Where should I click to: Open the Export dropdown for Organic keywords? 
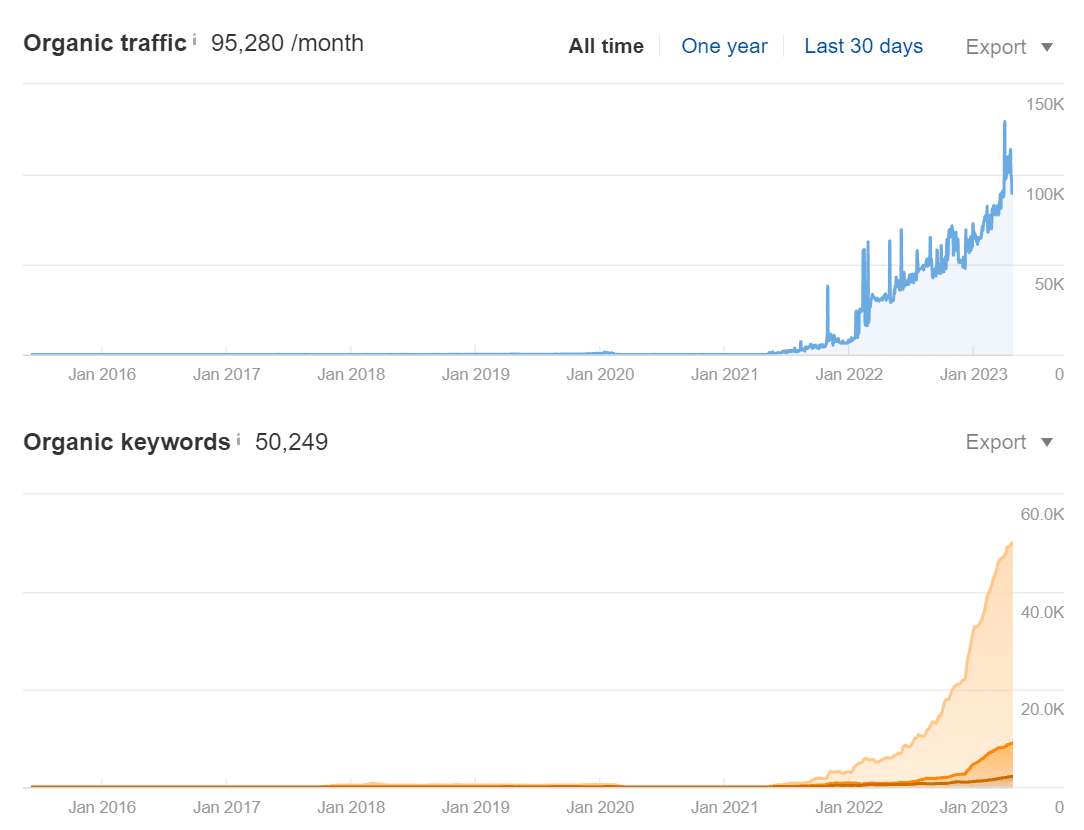(1009, 442)
